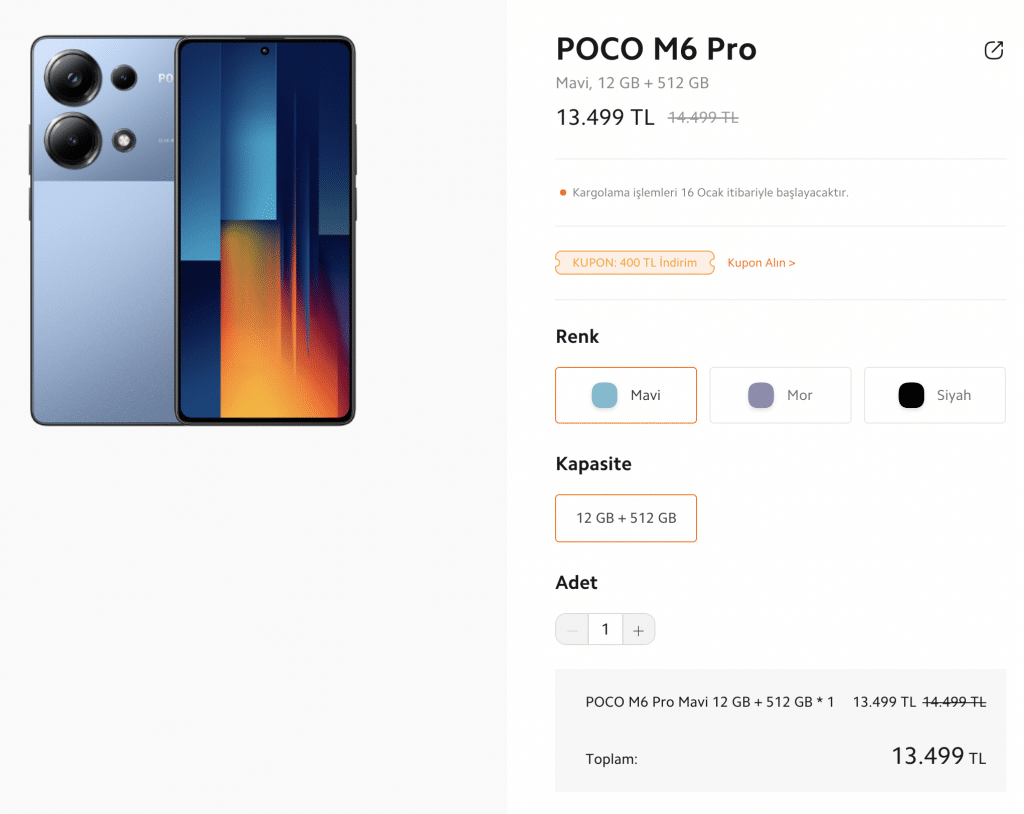
Task: Increase quantity with the plus button
Action: pyautogui.click(x=639, y=630)
